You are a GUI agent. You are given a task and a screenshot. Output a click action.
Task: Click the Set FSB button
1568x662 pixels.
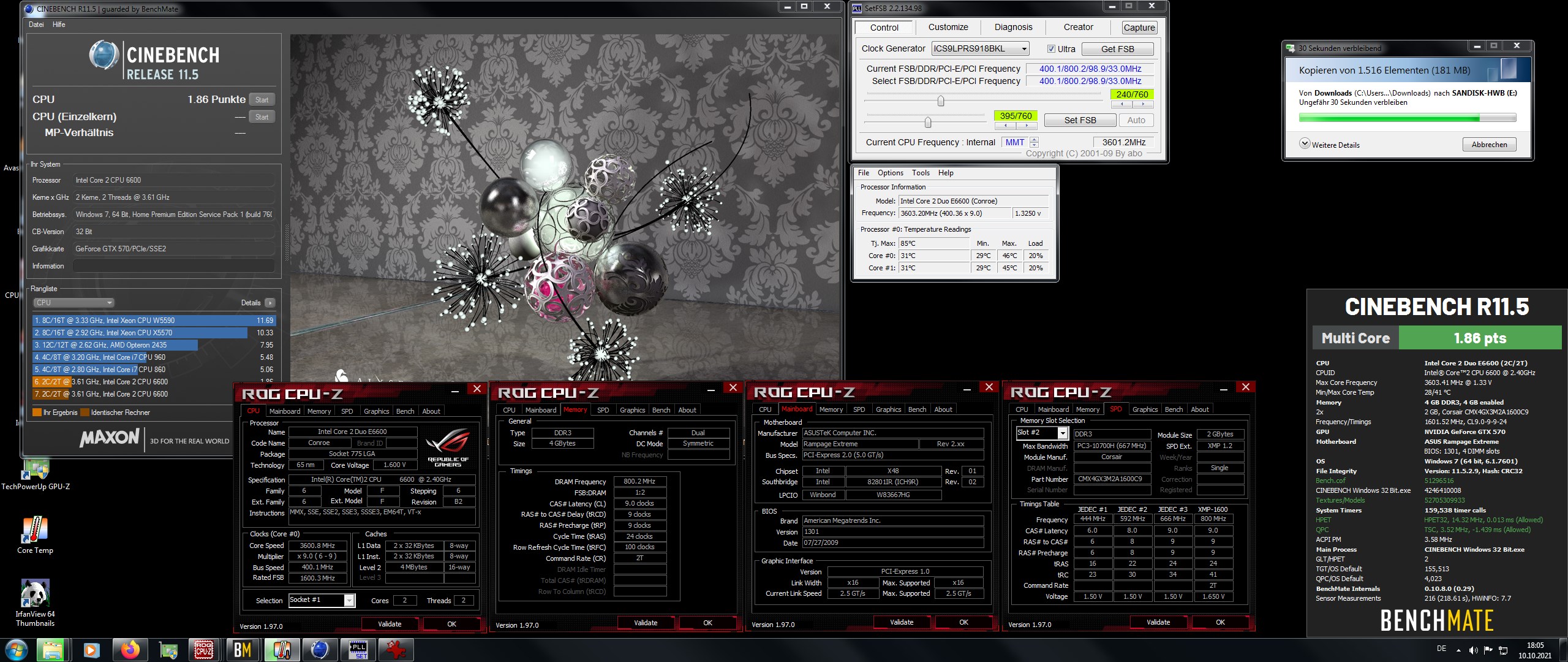pyautogui.click(x=1080, y=120)
